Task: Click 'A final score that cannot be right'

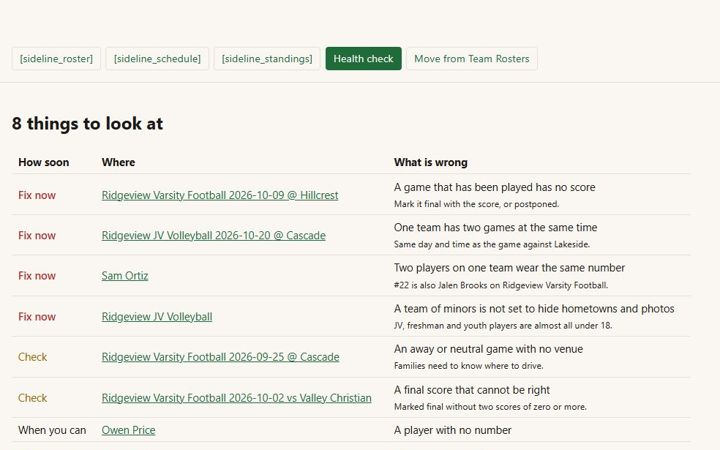Action: (x=472, y=390)
